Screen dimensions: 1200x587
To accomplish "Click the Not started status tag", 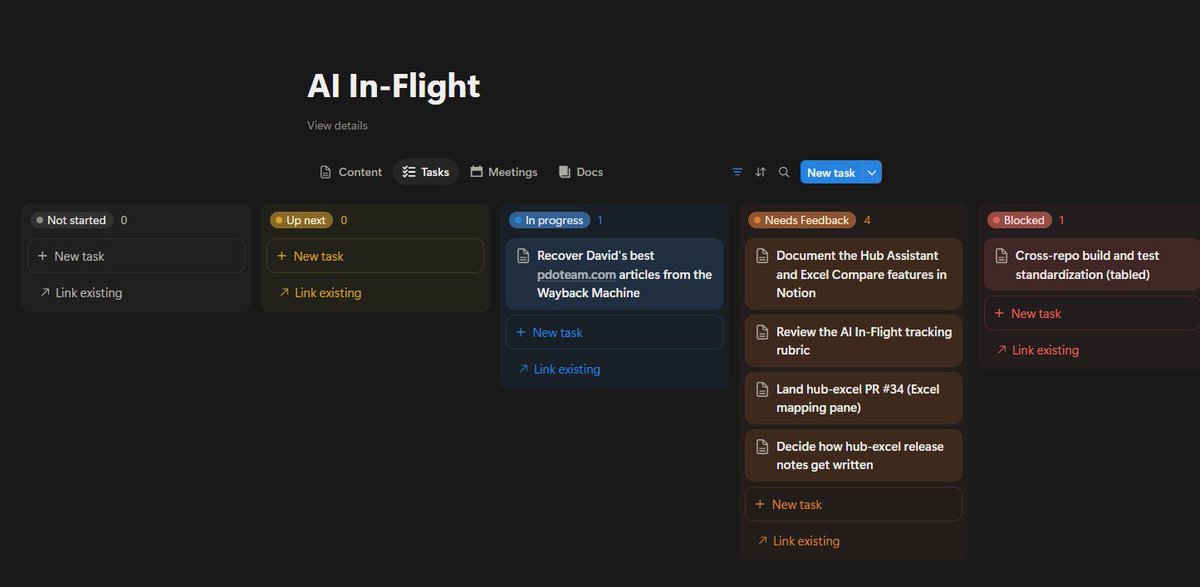I will (72, 220).
